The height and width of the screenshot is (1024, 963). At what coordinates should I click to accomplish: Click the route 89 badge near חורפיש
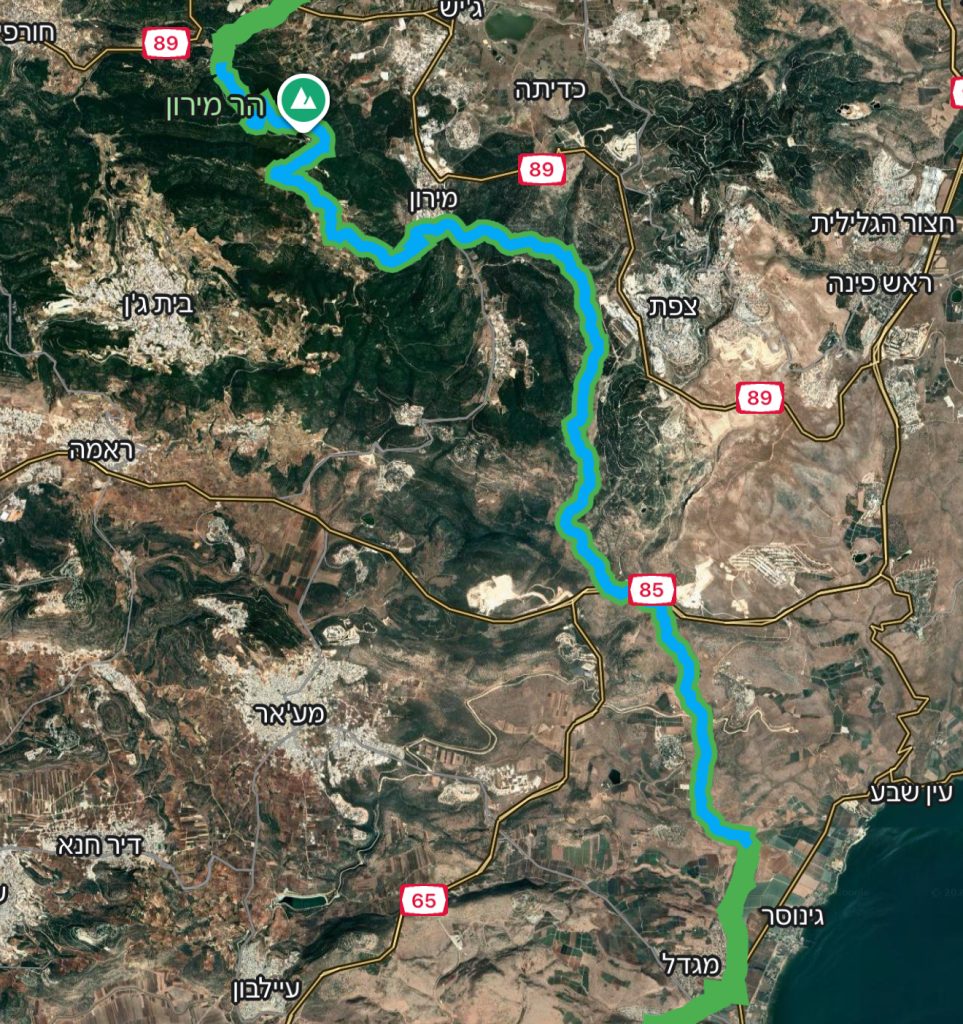pos(165,44)
